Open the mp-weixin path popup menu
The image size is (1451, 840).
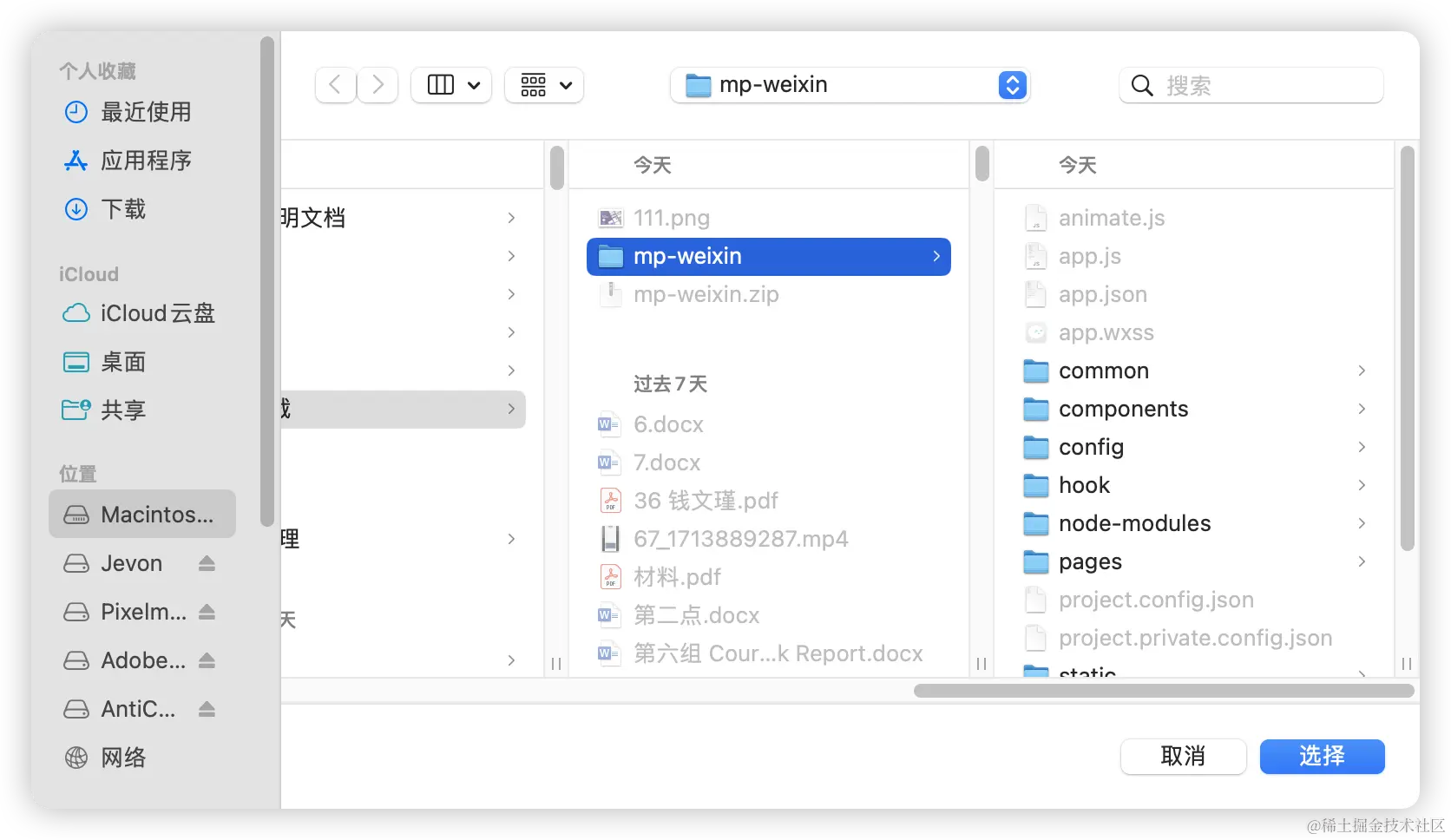click(x=850, y=85)
